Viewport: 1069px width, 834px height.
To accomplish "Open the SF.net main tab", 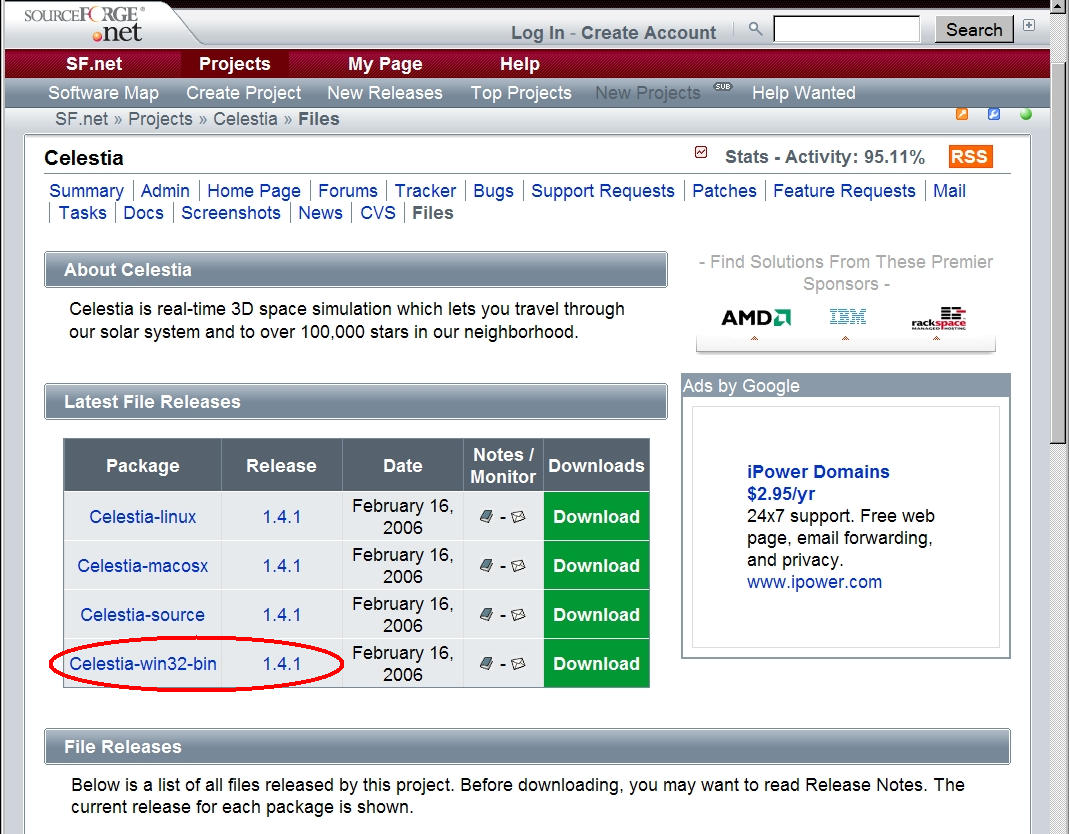I will coord(94,64).
